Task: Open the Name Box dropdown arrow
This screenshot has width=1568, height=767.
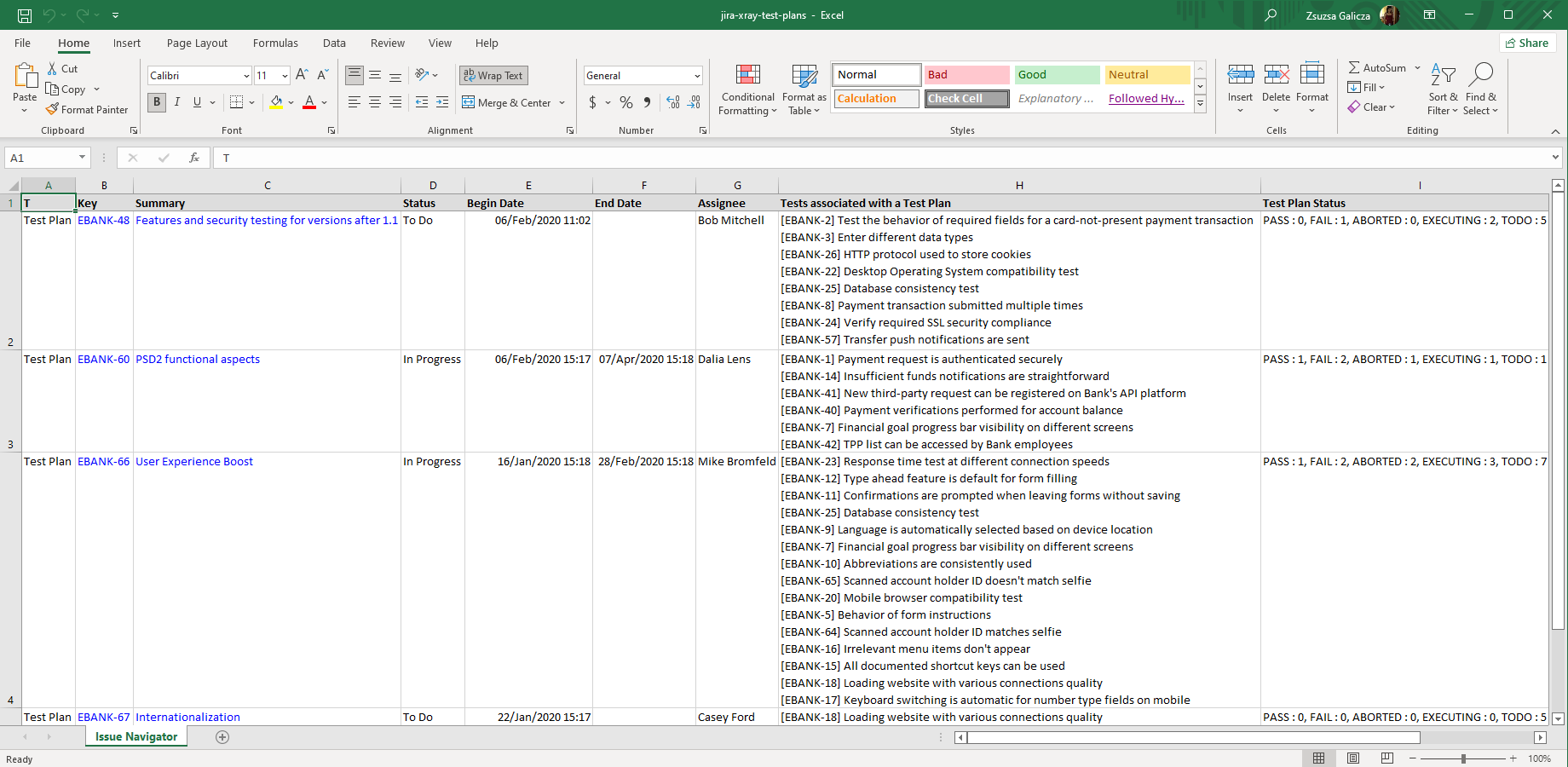Action: [x=82, y=158]
